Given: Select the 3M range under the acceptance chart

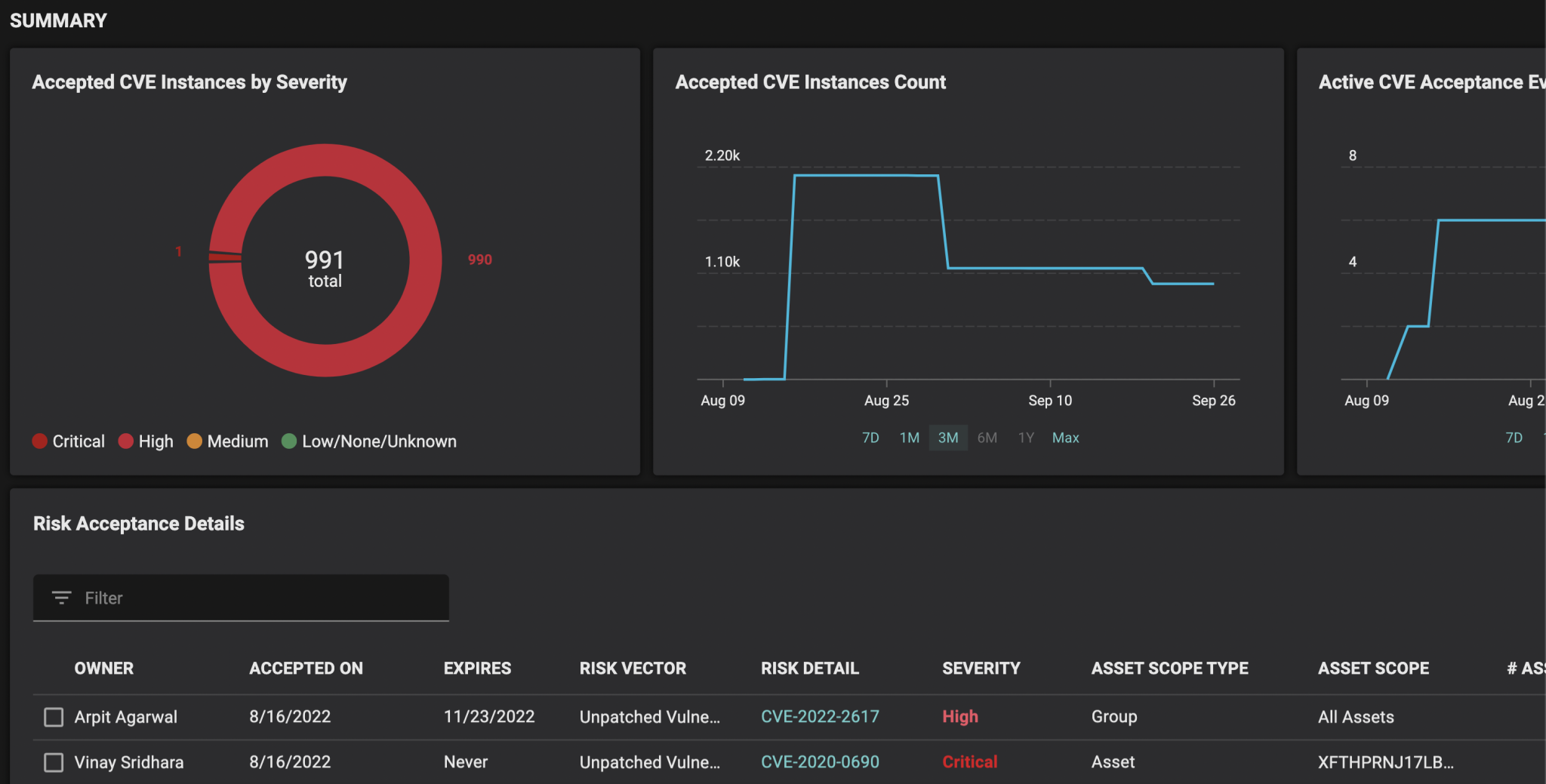Looking at the screenshot, I should click(948, 438).
